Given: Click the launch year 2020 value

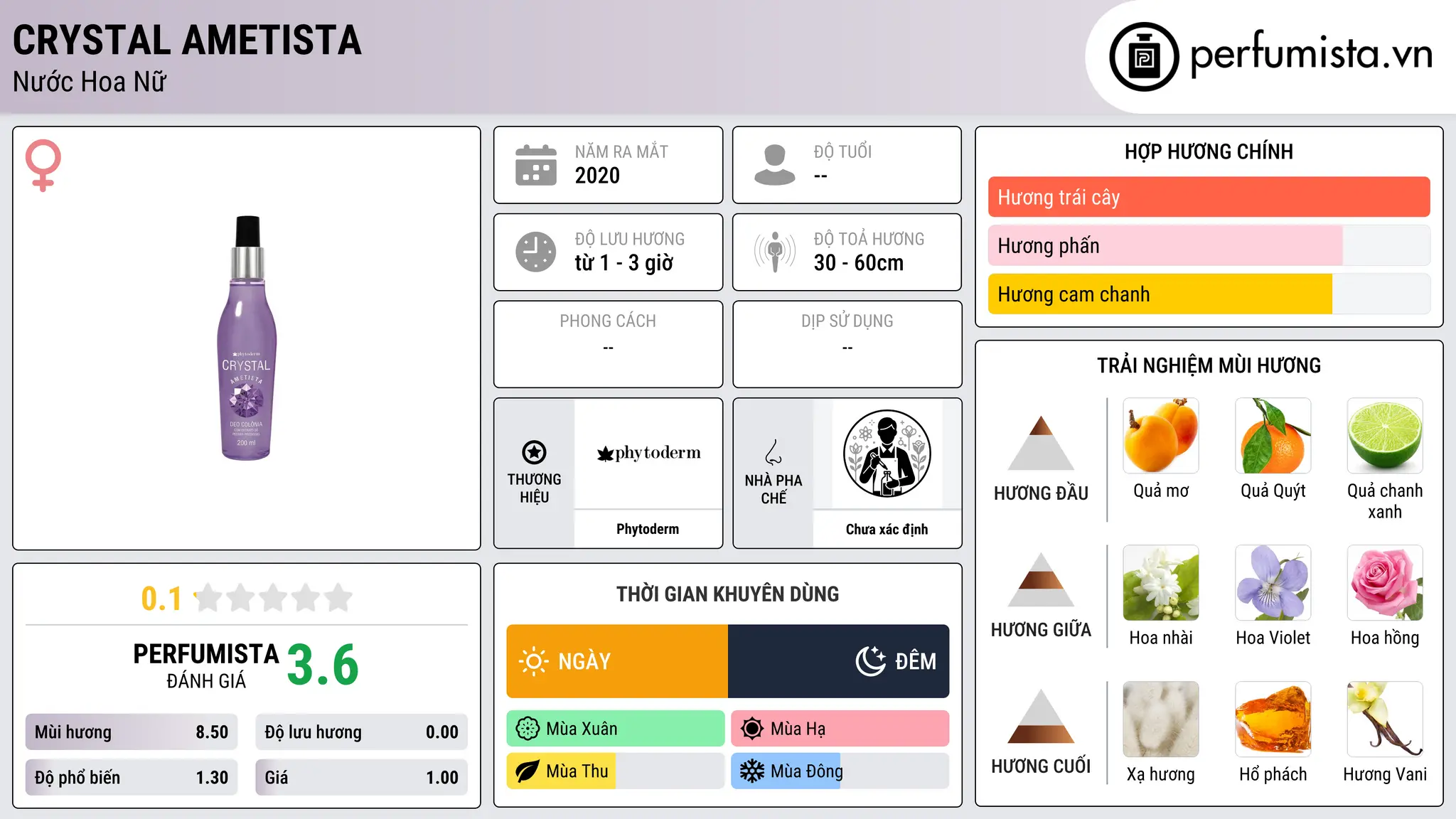Looking at the screenshot, I should [x=597, y=176].
